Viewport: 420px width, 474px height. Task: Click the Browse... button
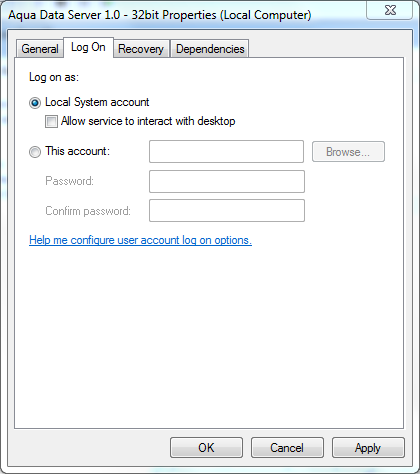(x=348, y=152)
